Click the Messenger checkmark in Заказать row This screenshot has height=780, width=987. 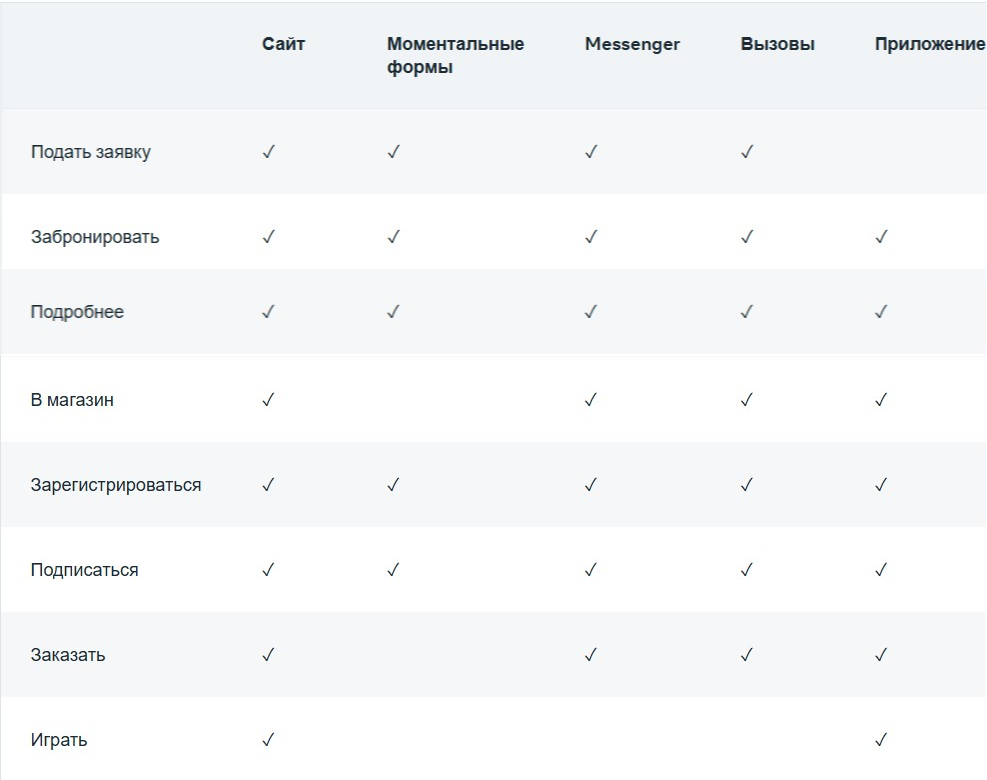[591, 655]
